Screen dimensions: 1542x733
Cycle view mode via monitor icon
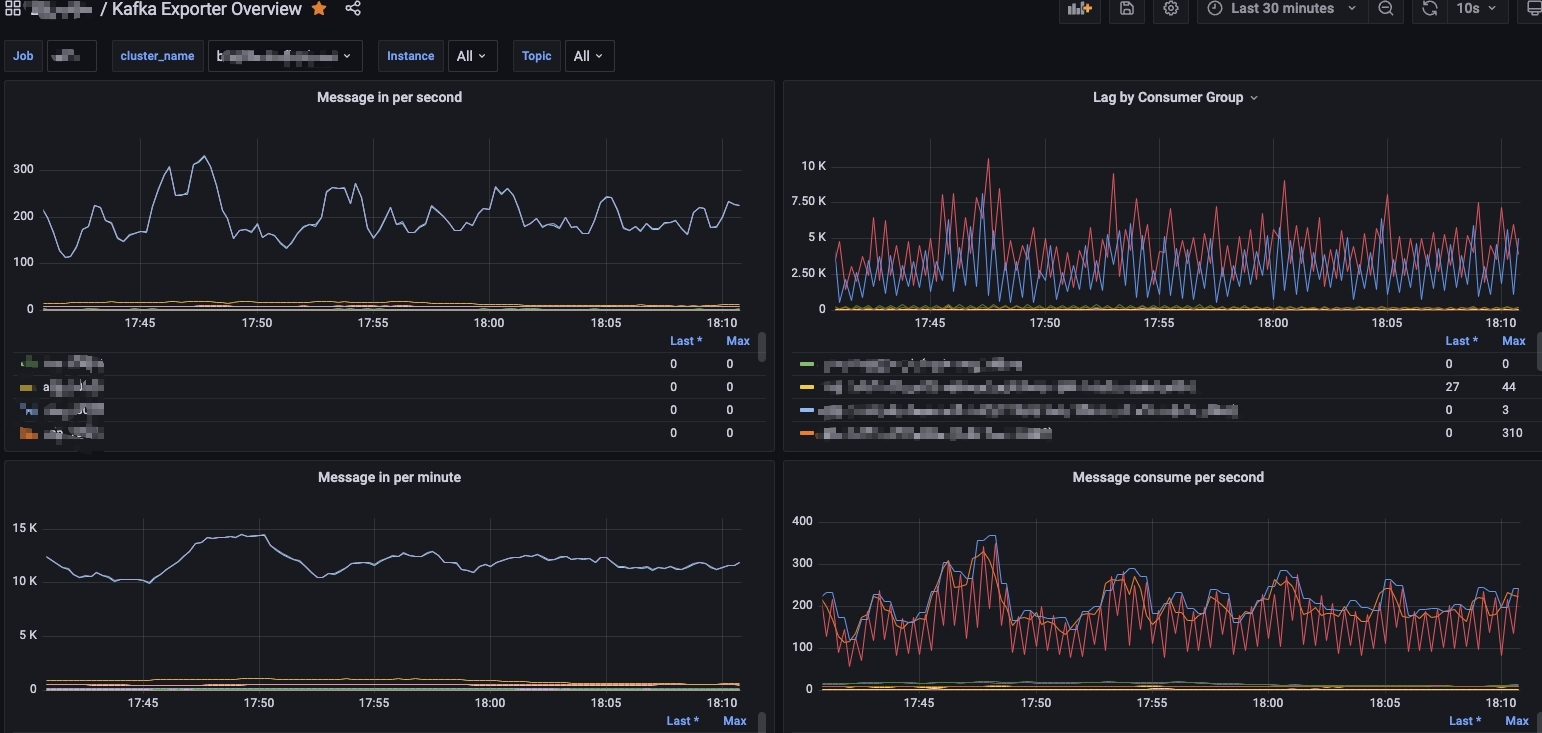1532,9
